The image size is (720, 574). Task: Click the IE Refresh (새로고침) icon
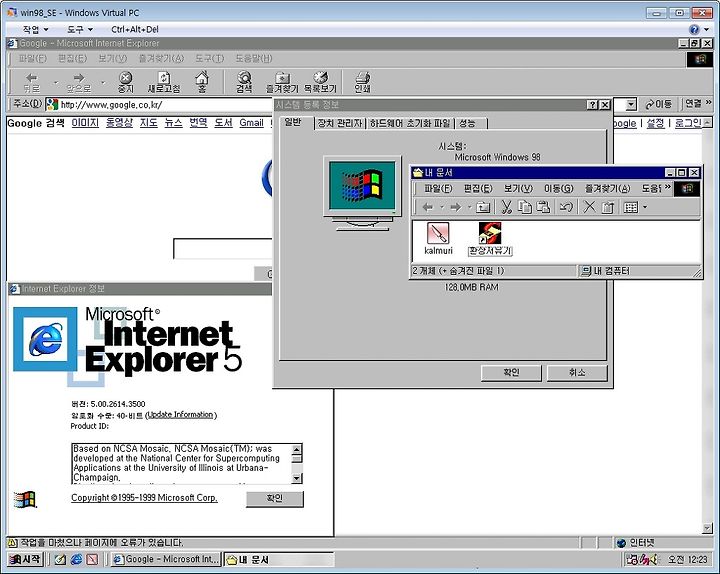coord(164,82)
